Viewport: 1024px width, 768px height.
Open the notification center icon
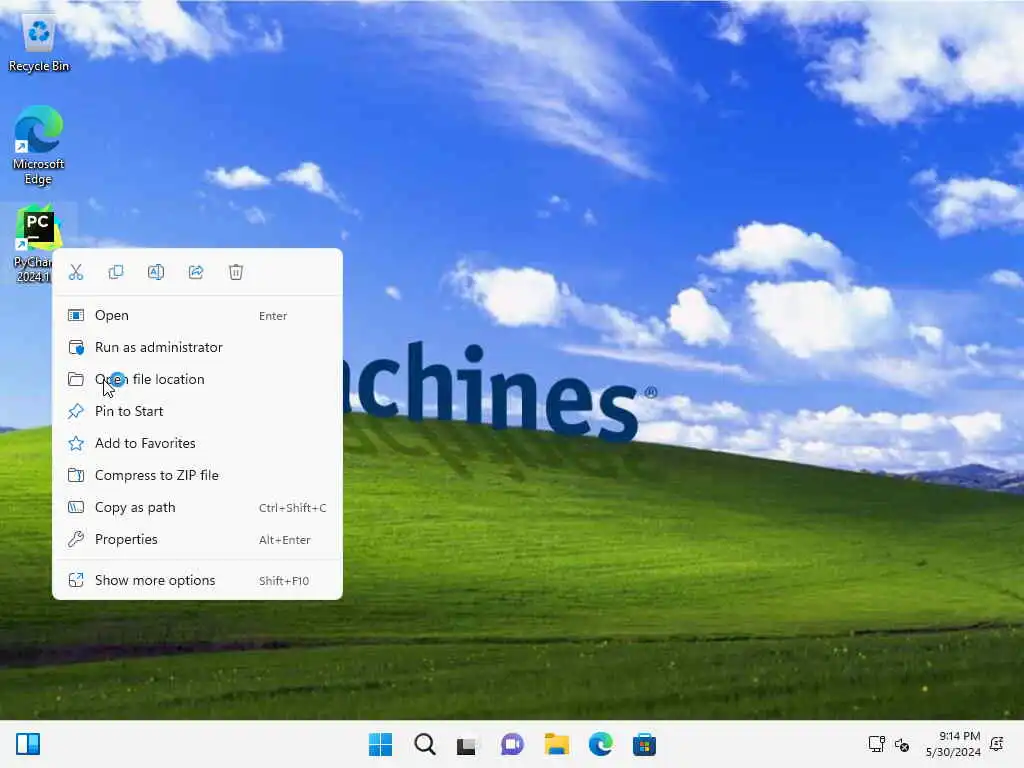click(x=997, y=744)
